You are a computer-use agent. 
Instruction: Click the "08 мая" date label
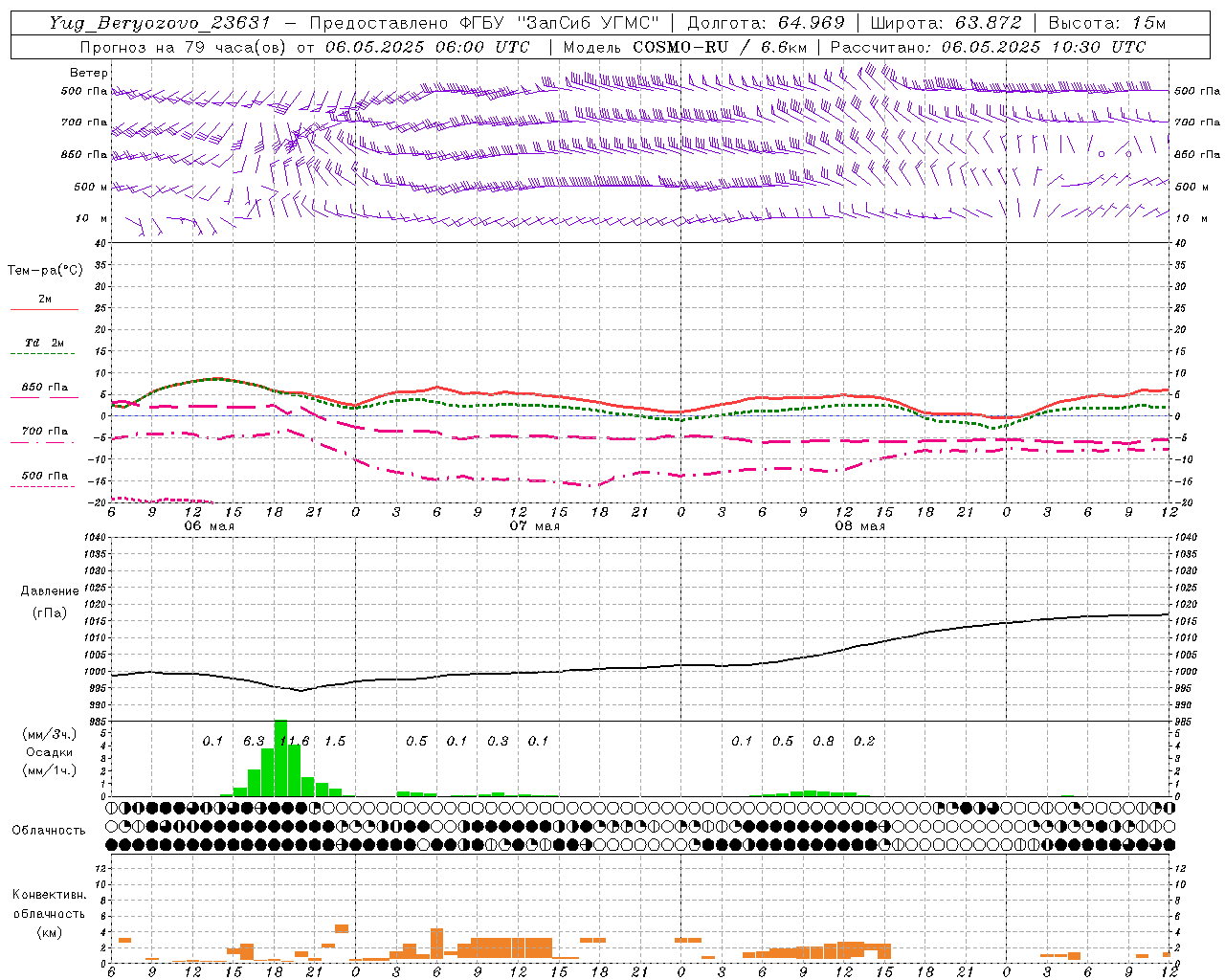[859, 526]
